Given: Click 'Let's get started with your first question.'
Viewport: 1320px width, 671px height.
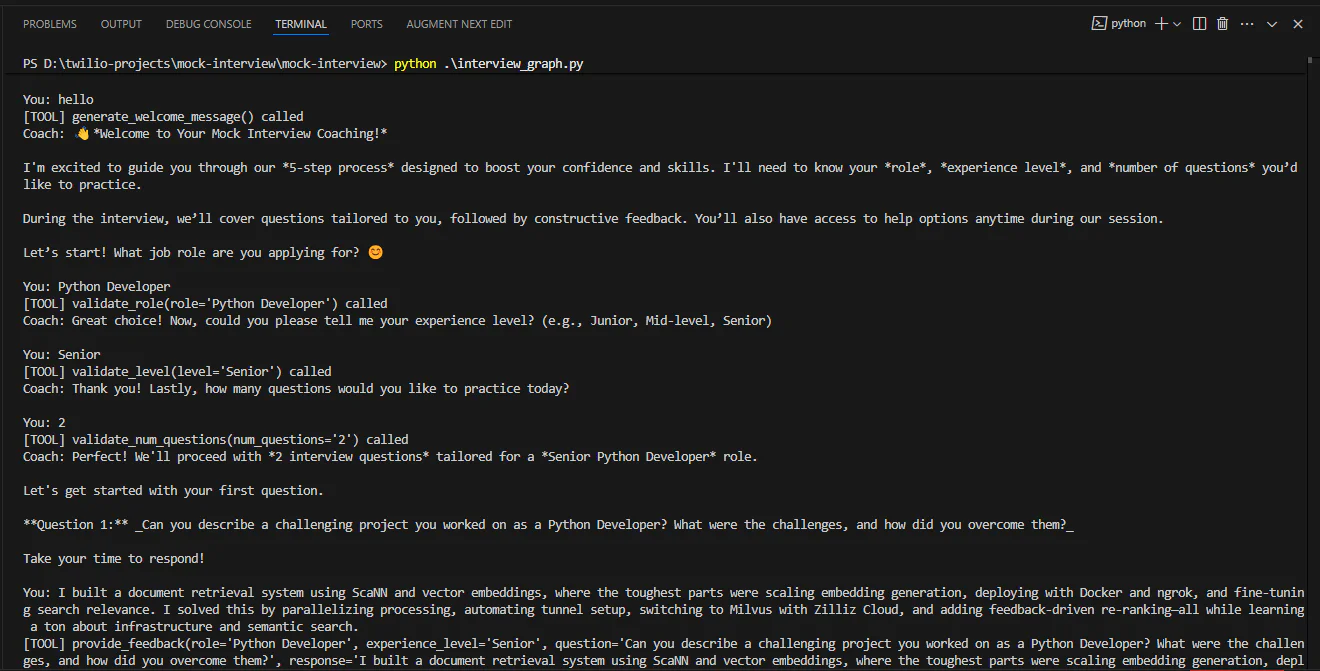Looking at the screenshot, I should click(173, 490).
